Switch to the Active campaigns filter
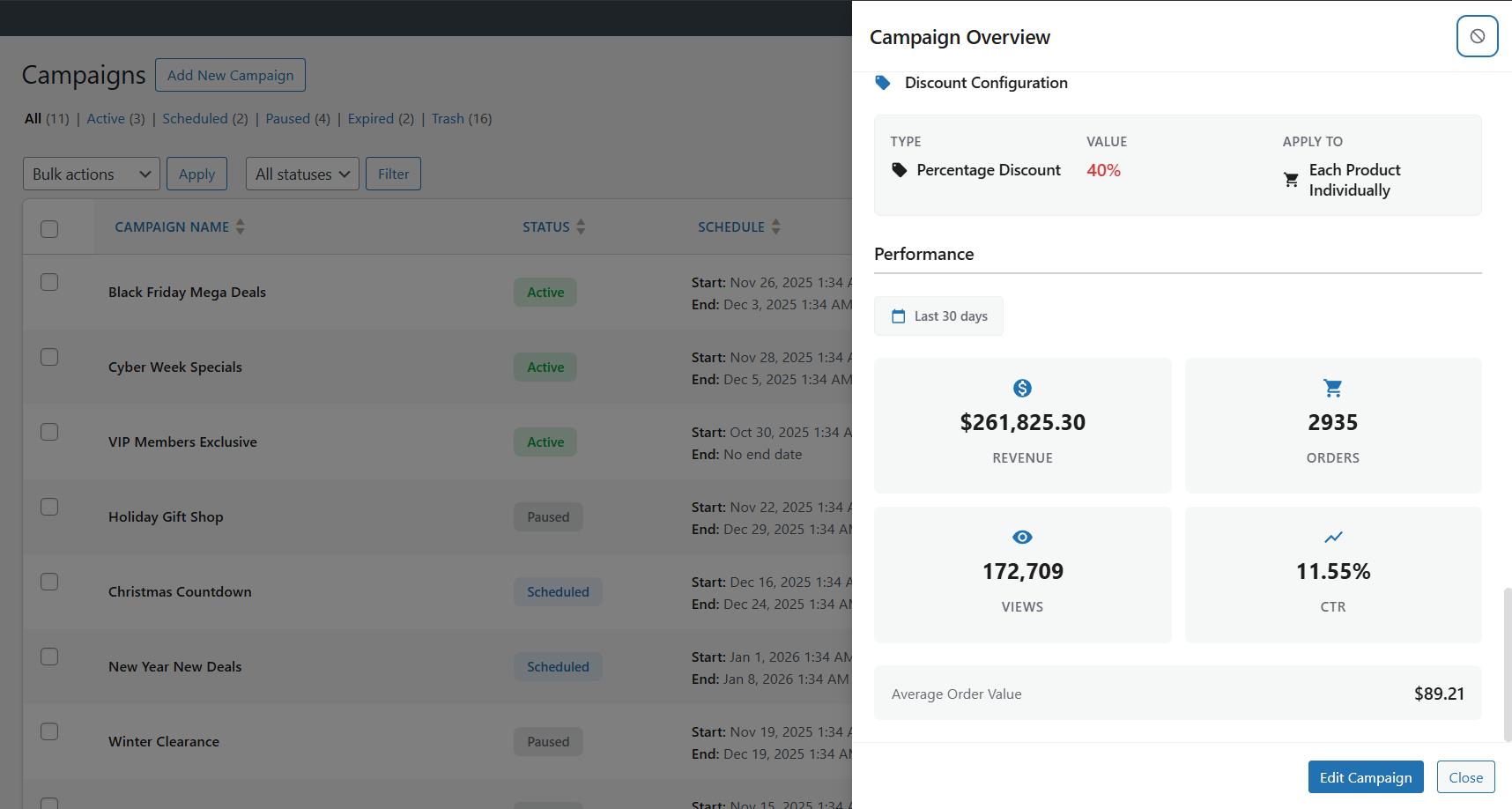 [106, 118]
